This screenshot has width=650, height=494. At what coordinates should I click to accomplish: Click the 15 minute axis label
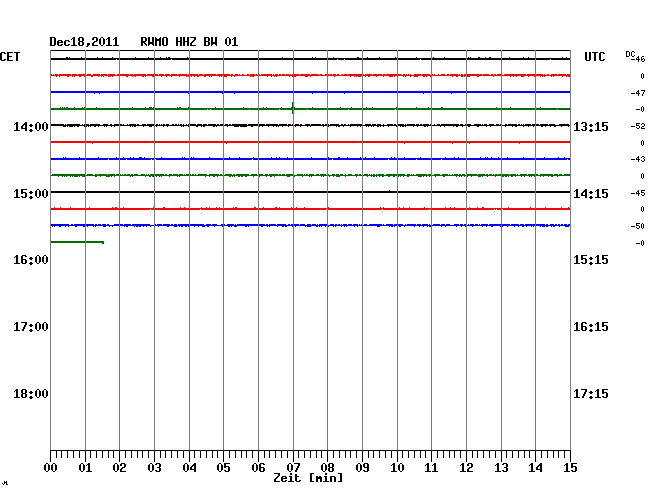click(x=570, y=467)
